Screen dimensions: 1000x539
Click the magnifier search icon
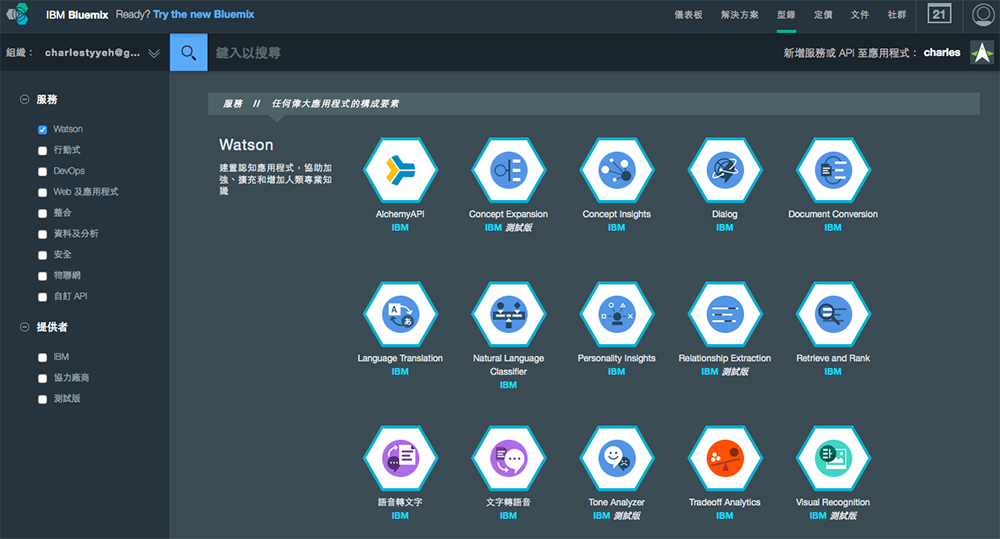[x=188, y=52]
